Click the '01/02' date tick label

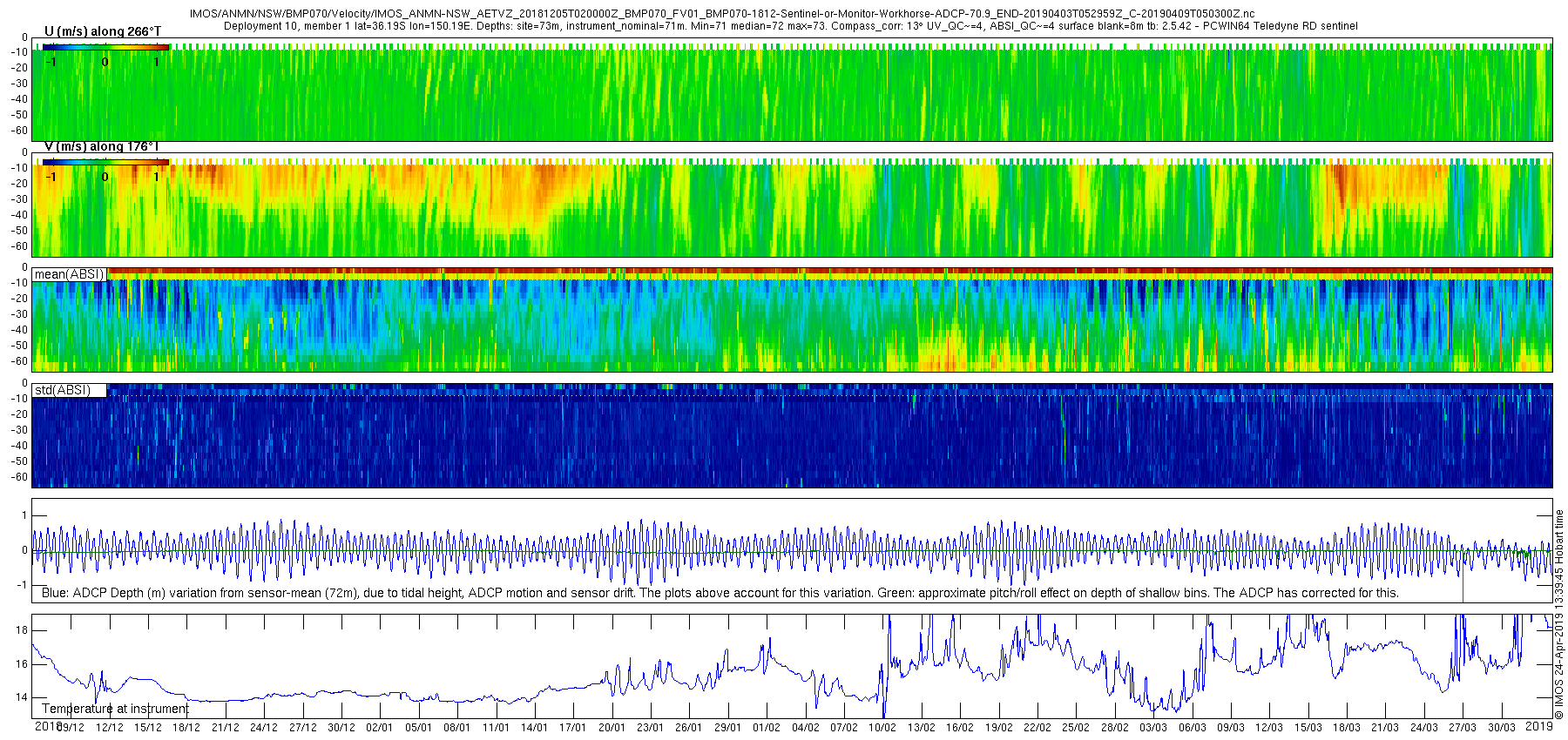click(767, 728)
